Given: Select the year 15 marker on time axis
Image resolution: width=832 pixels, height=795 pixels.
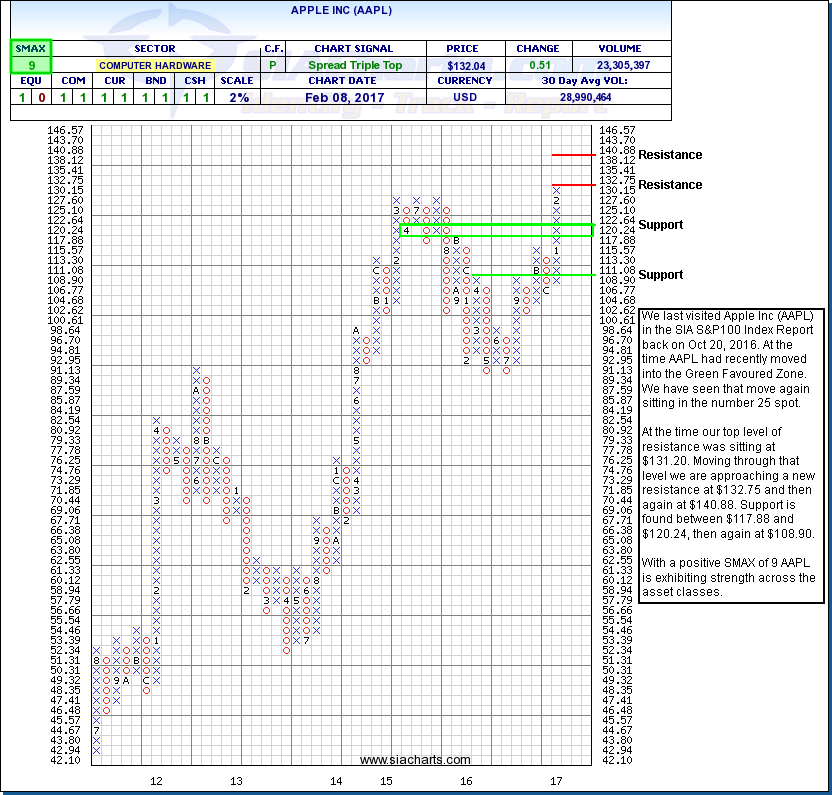Looking at the screenshot, I should tap(385, 780).
